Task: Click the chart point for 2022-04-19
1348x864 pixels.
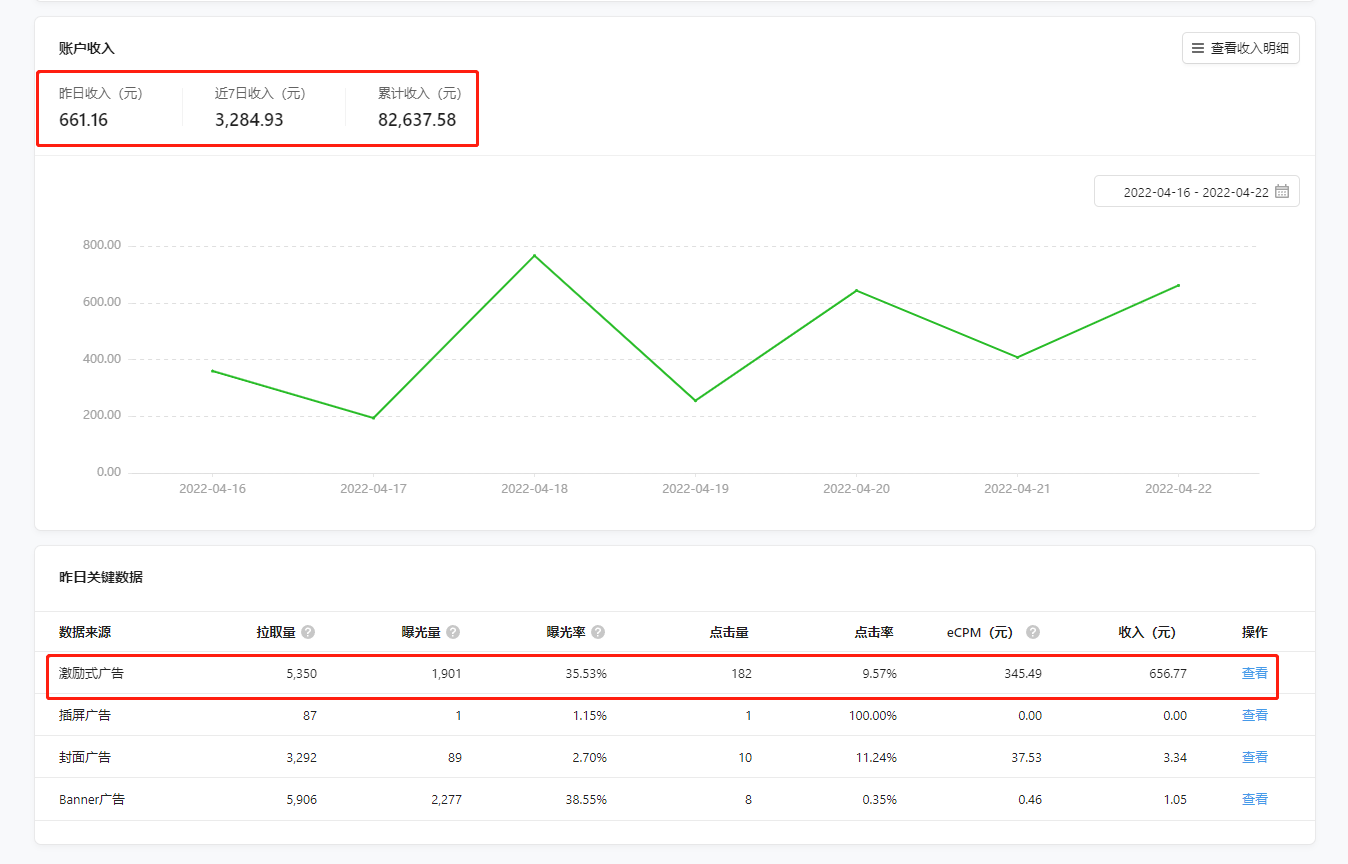Action: pyautogui.click(x=695, y=401)
